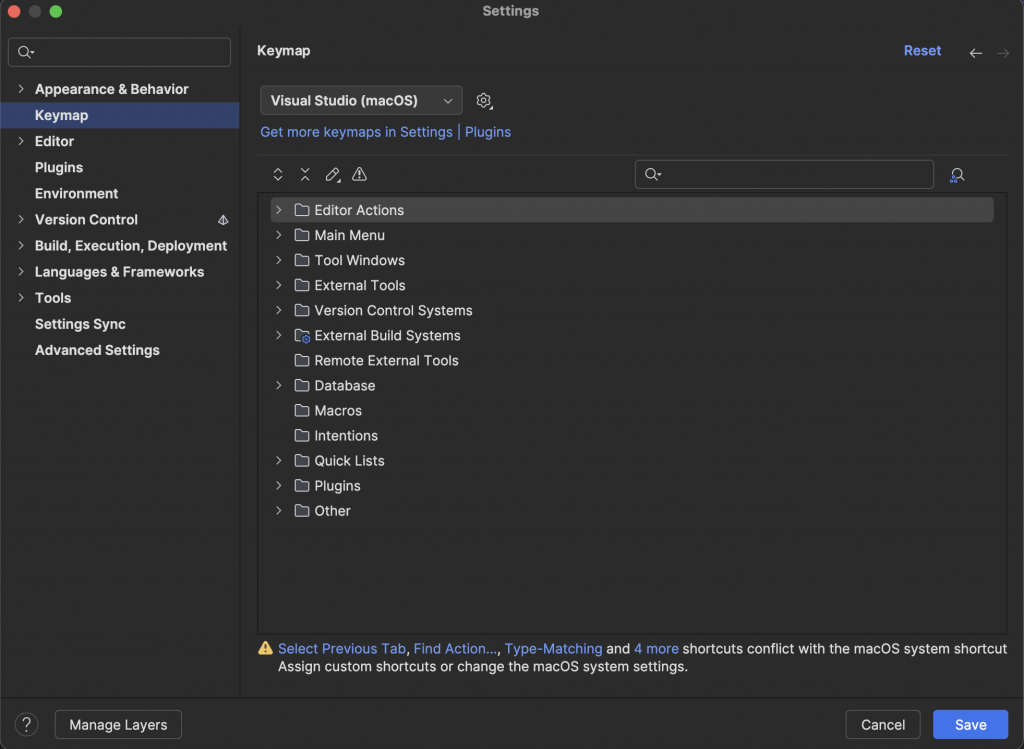Click the pencil Edit Shortcut icon

pyautogui.click(x=332, y=175)
